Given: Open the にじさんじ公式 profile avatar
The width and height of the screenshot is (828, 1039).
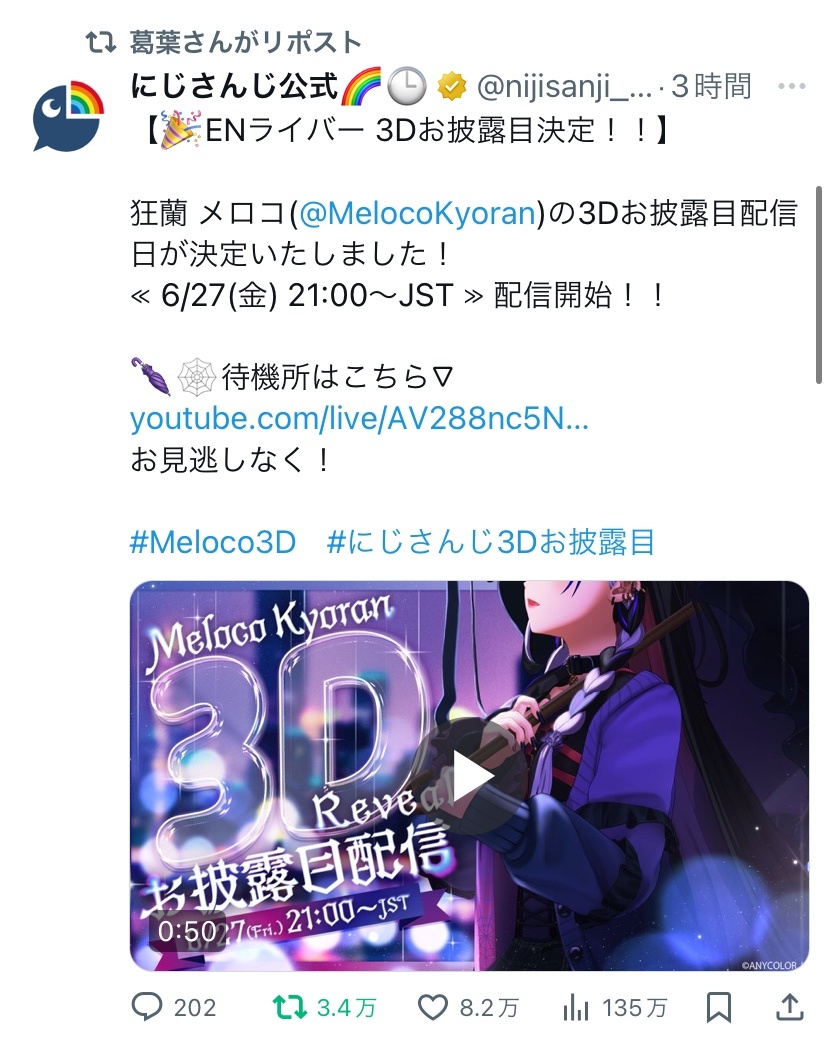Looking at the screenshot, I should coord(68,117).
